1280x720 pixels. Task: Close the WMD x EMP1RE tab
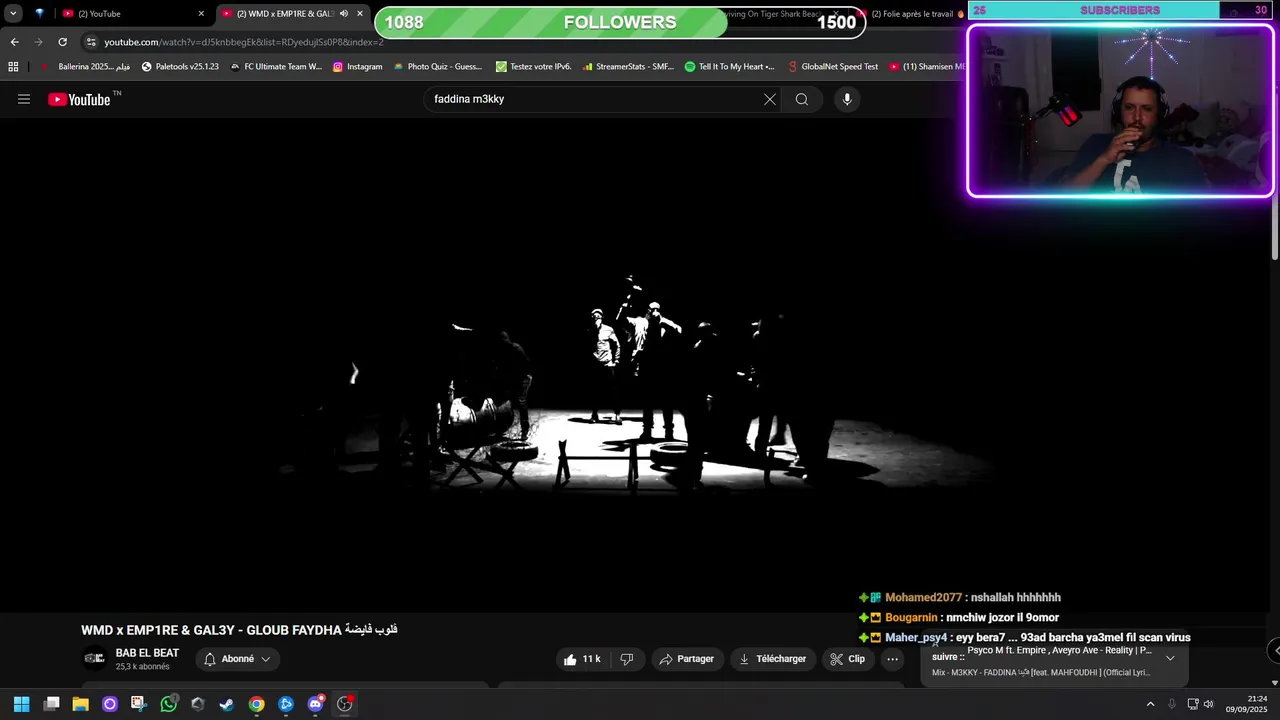pyautogui.click(x=360, y=14)
